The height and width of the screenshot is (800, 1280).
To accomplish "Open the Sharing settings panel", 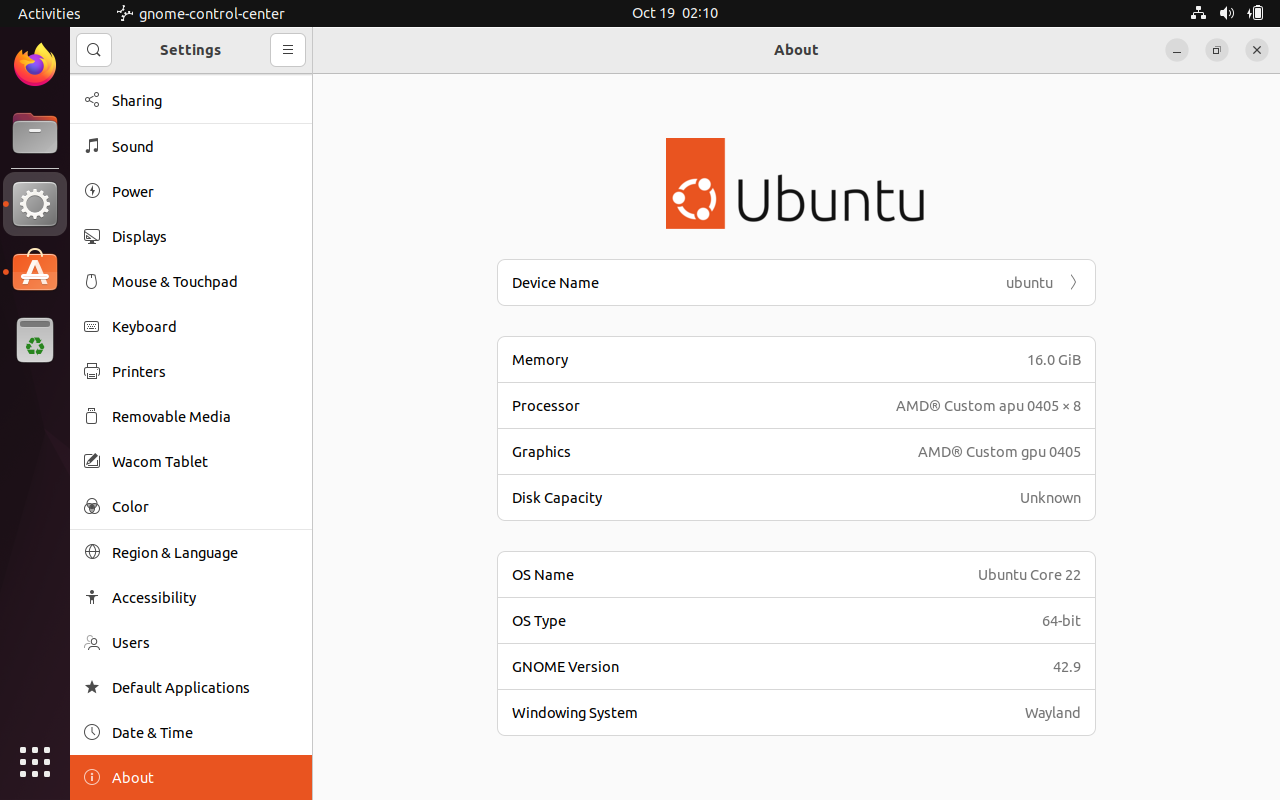I will 191,100.
